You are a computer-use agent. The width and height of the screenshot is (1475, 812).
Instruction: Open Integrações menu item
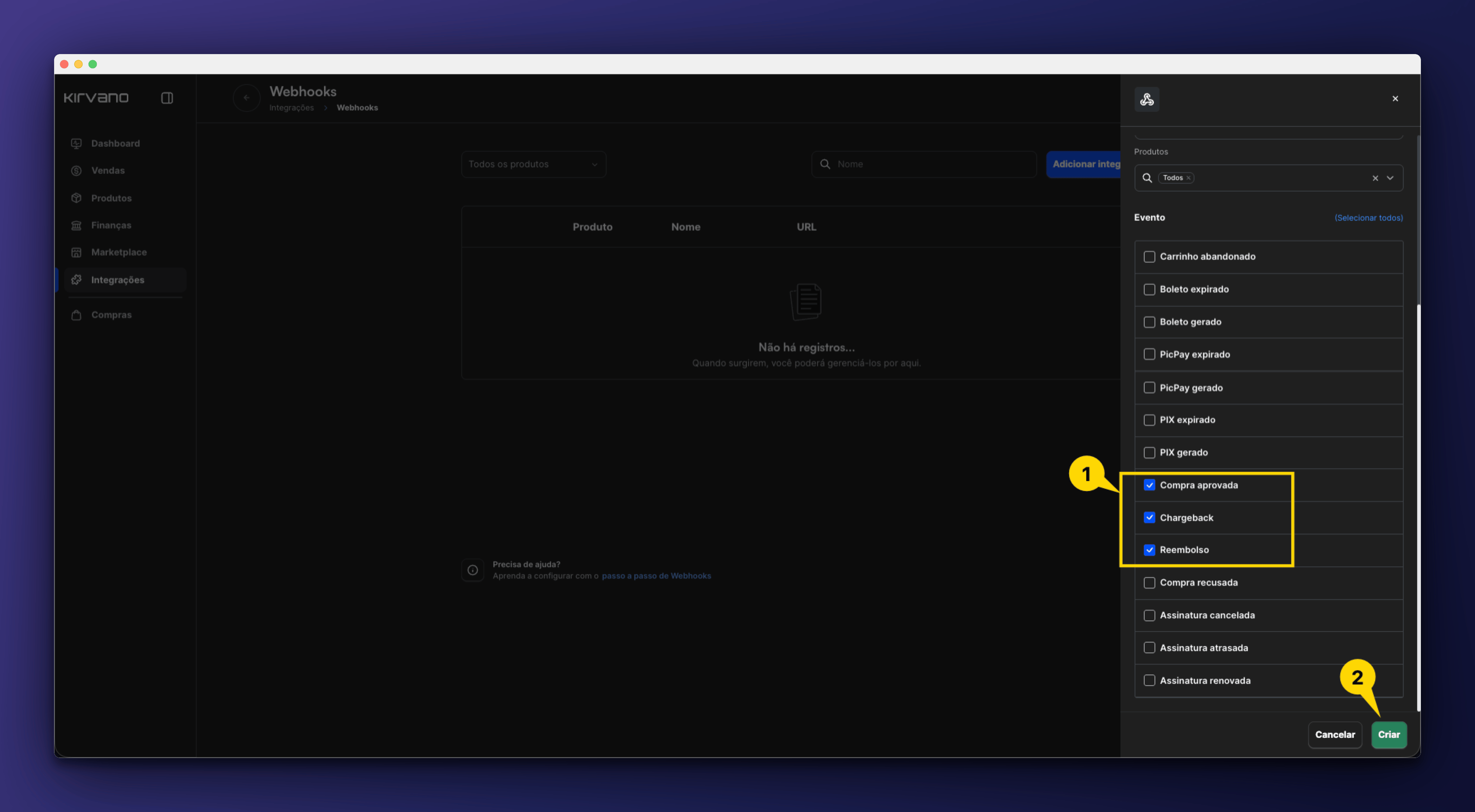coord(125,280)
